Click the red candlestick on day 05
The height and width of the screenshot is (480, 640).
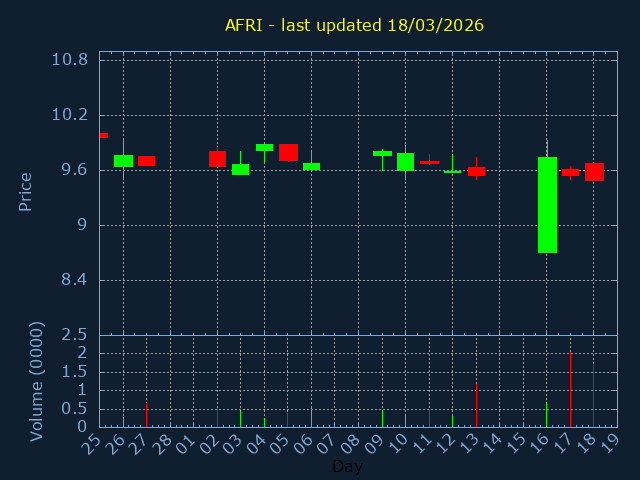288,152
